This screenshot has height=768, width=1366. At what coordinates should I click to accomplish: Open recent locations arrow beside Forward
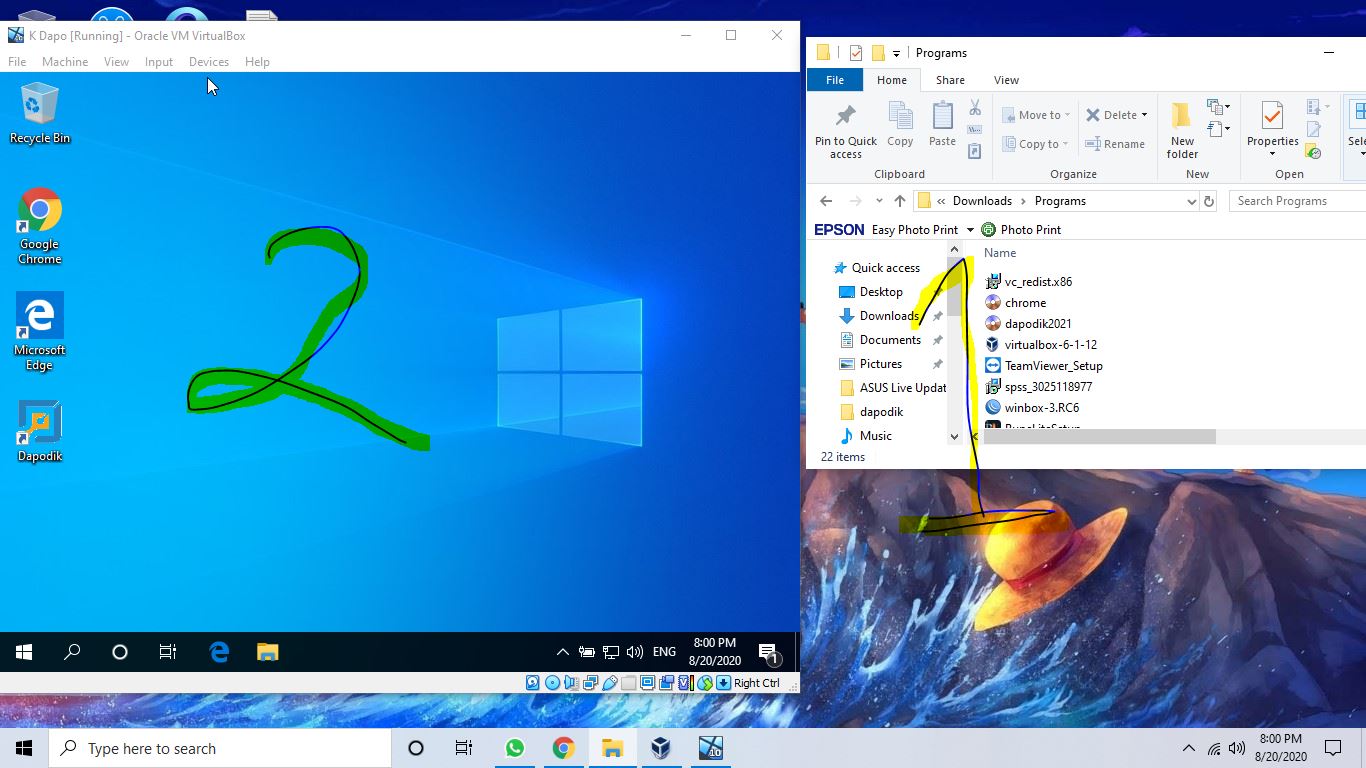879,201
